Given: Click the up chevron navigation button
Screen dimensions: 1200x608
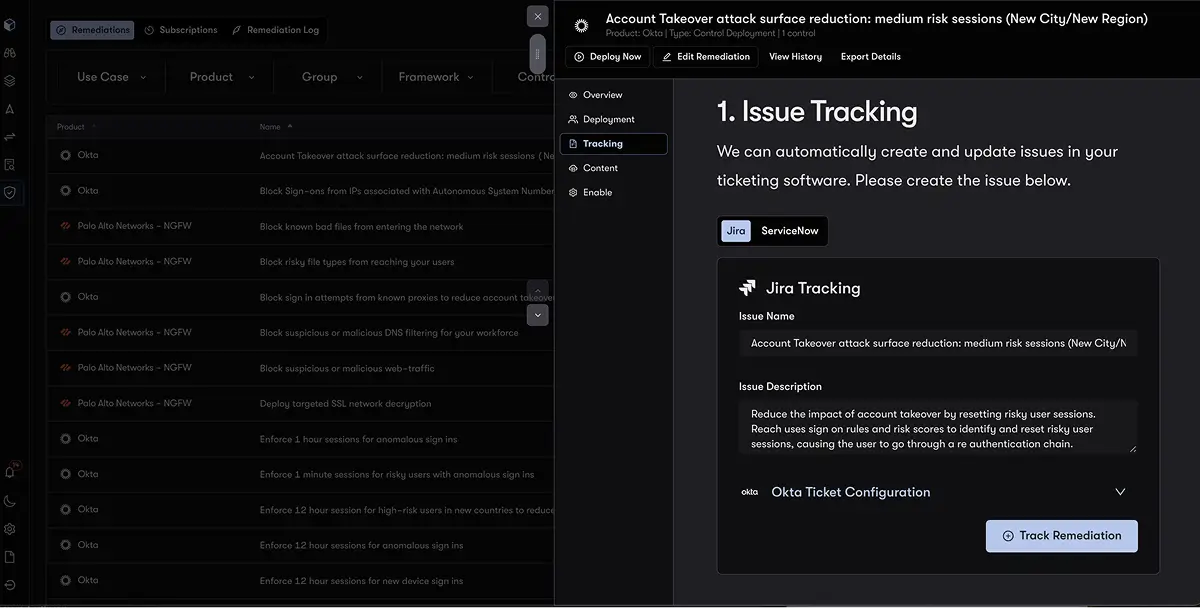Looking at the screenshot, I should coord(538,290).
